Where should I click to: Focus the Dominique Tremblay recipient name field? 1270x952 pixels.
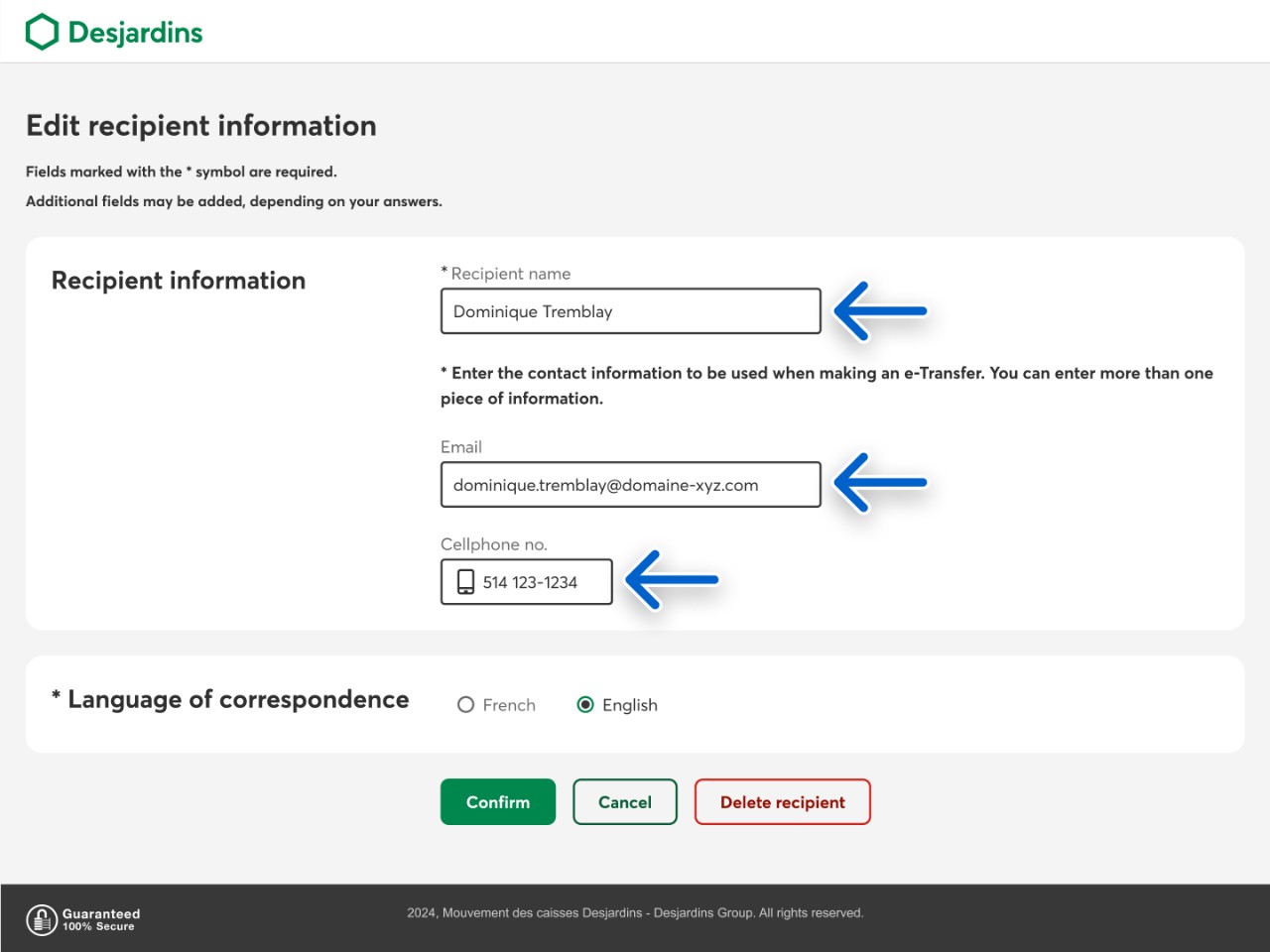click(x=630, y=311)
